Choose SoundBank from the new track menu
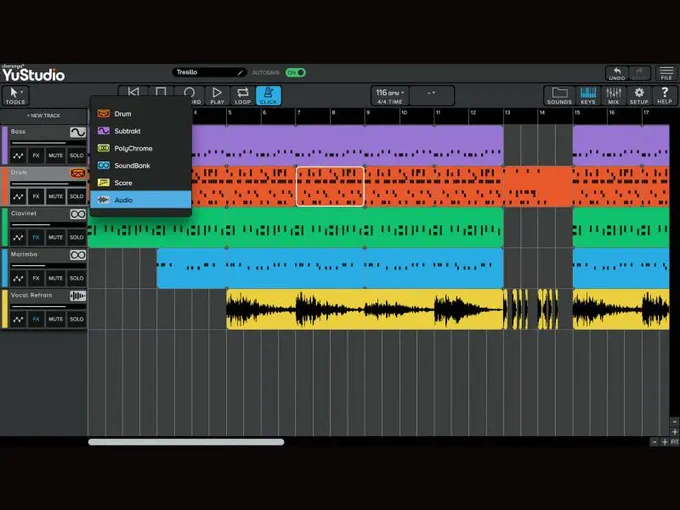This screenshot has width=680, height=510. [141, 166]
